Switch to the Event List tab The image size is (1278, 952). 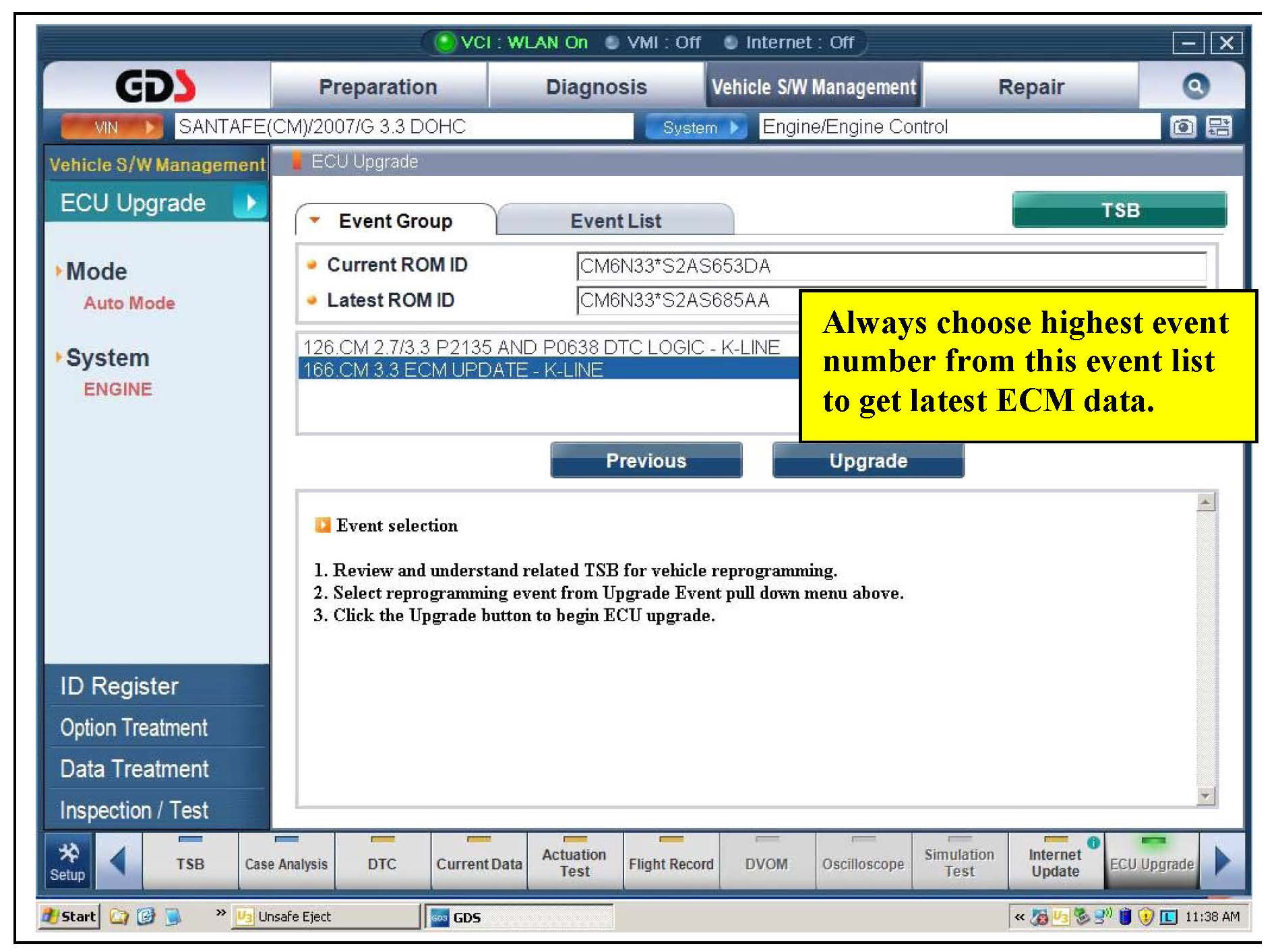[x=615, y=221]
